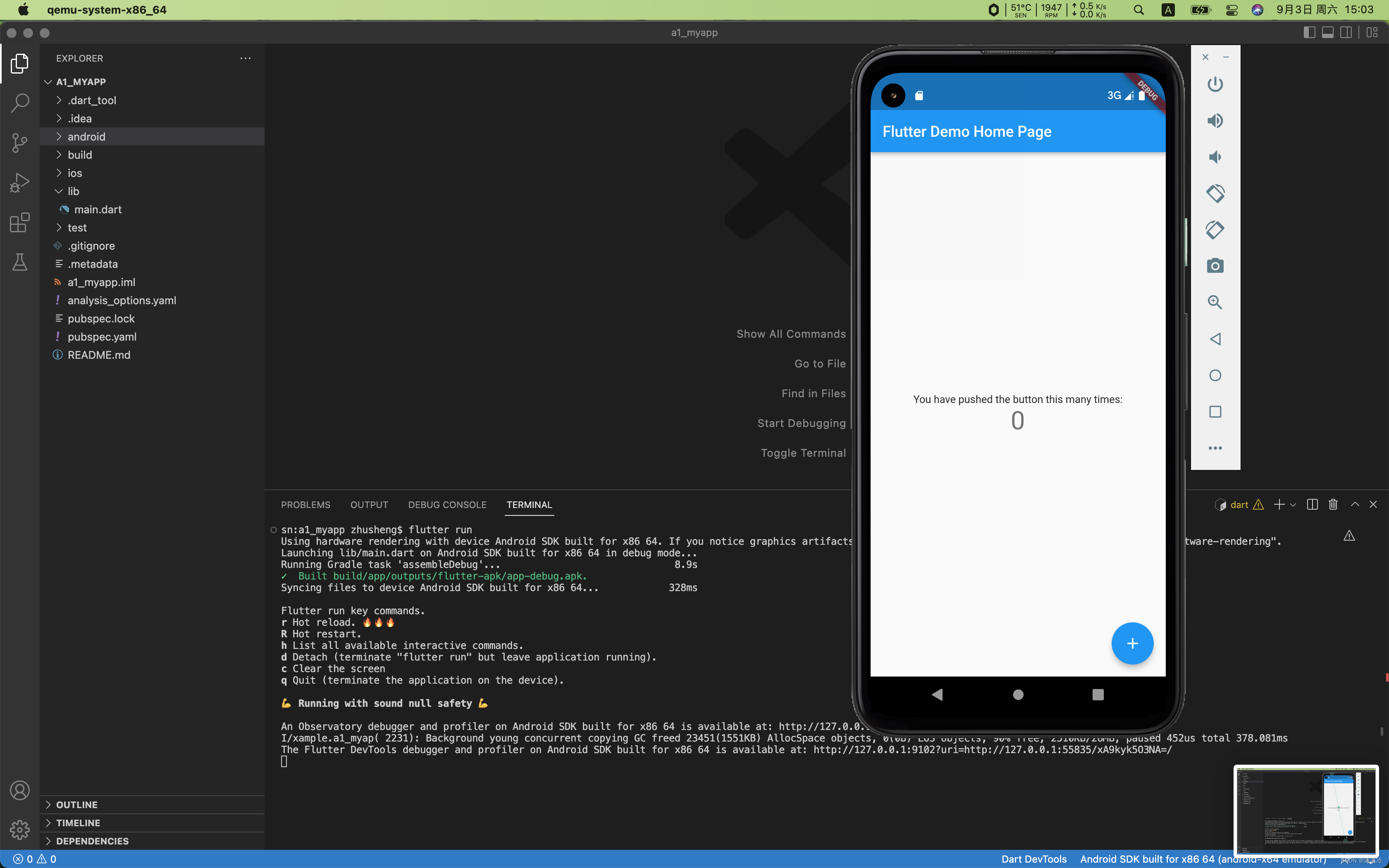The width and height of the screenshot is (1389, 868).
Task: Click the emulator rotate right icon
Action: 1215,230
